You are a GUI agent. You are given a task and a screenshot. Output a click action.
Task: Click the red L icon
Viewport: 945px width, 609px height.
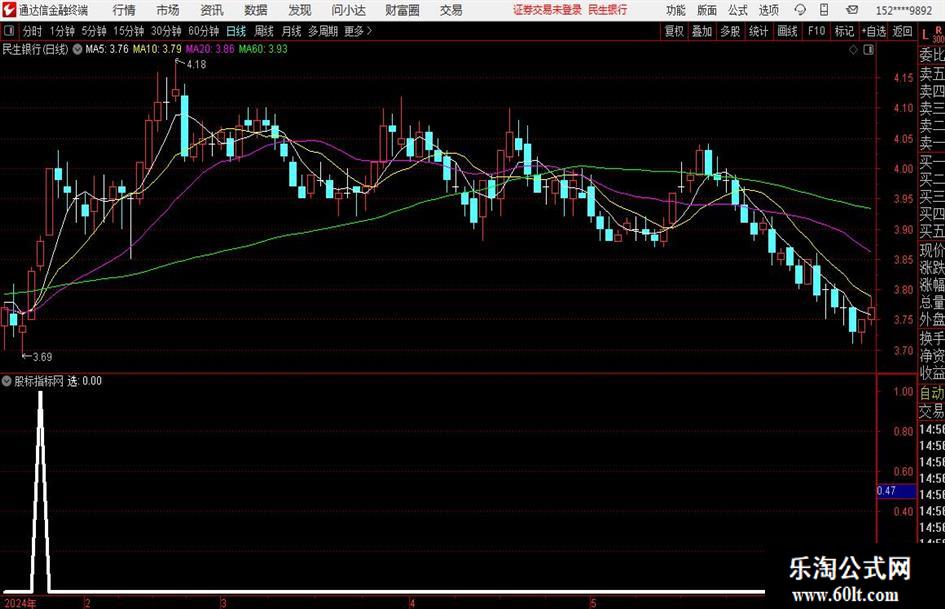click(x=925, y=34)
